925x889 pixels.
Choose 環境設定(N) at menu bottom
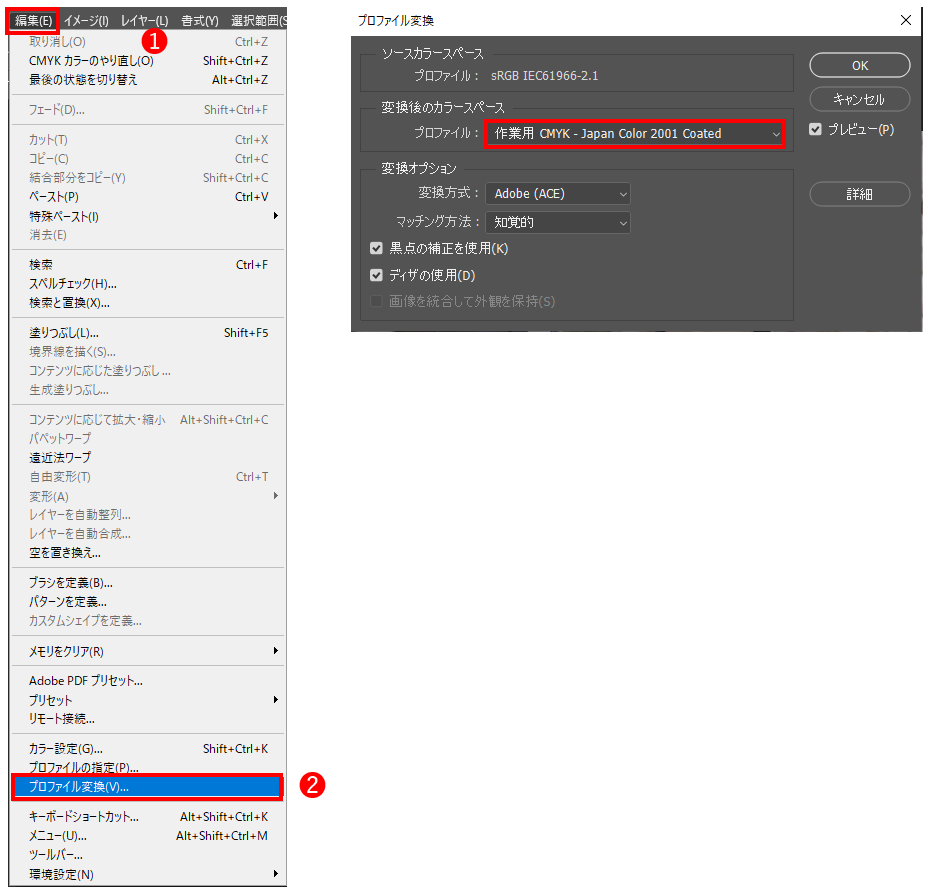(61, 875)
